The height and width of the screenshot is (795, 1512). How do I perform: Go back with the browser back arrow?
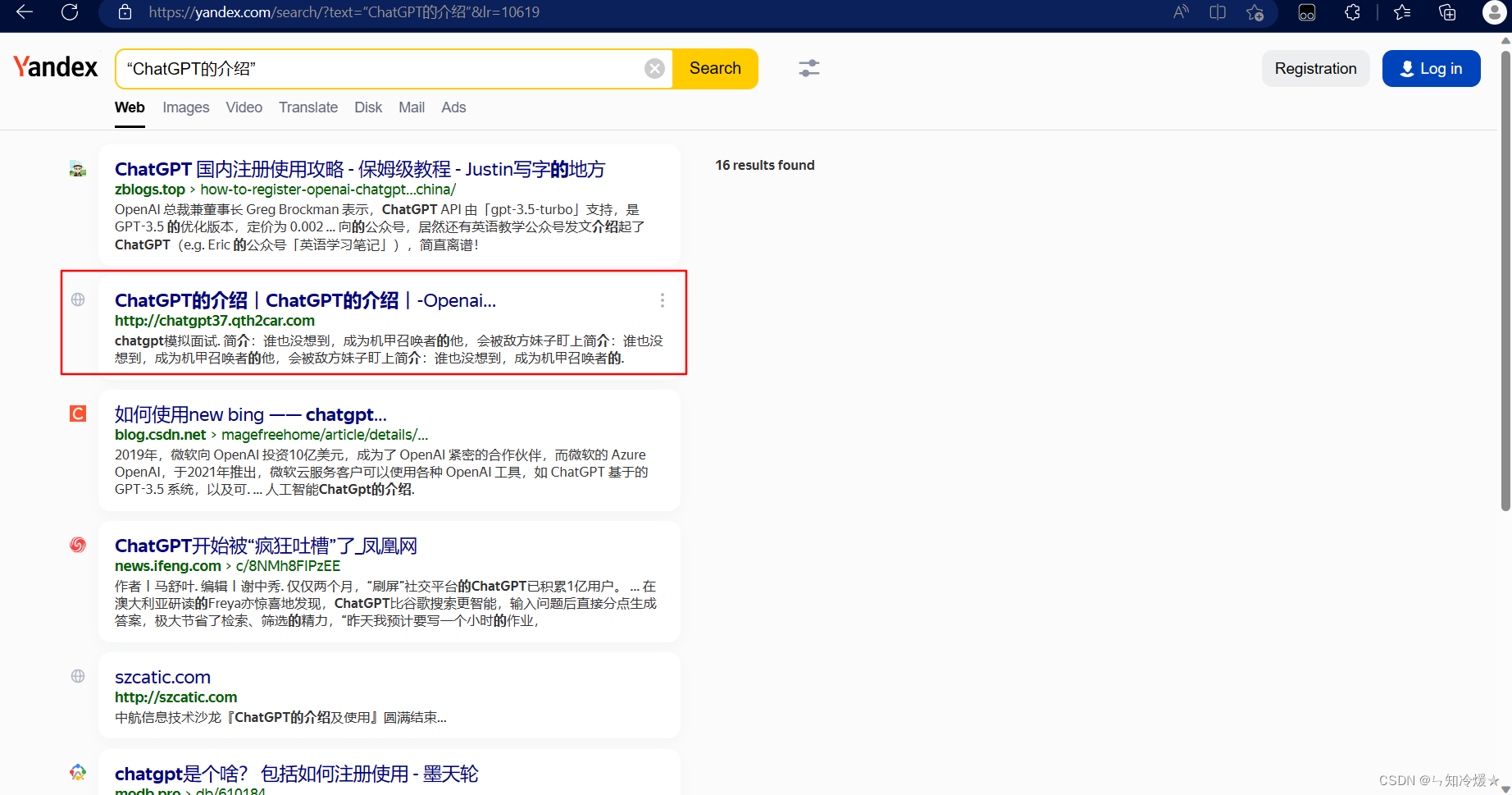[25, 12]
